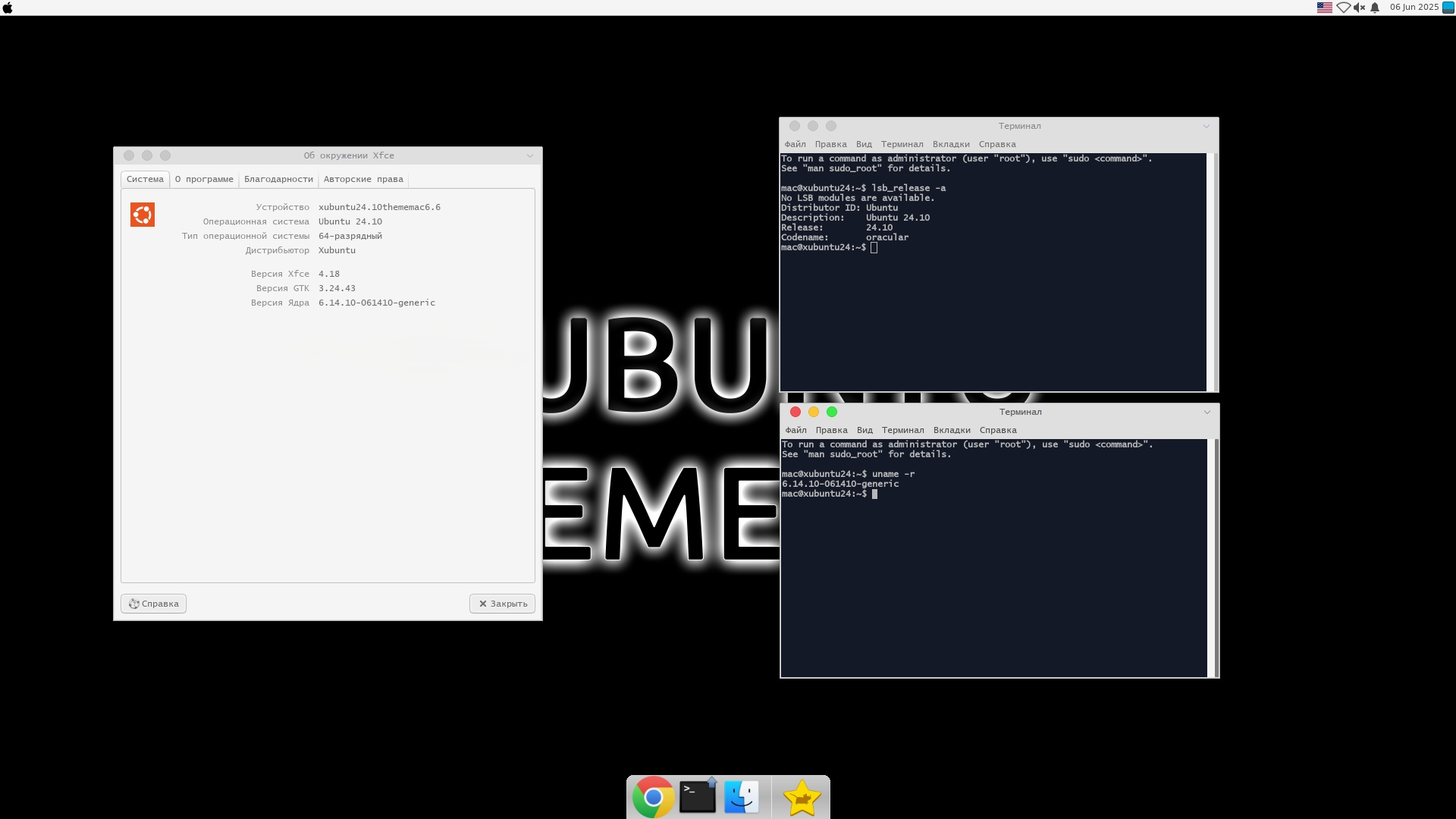Open the Apple logo menu in top panel

point(8,8)
